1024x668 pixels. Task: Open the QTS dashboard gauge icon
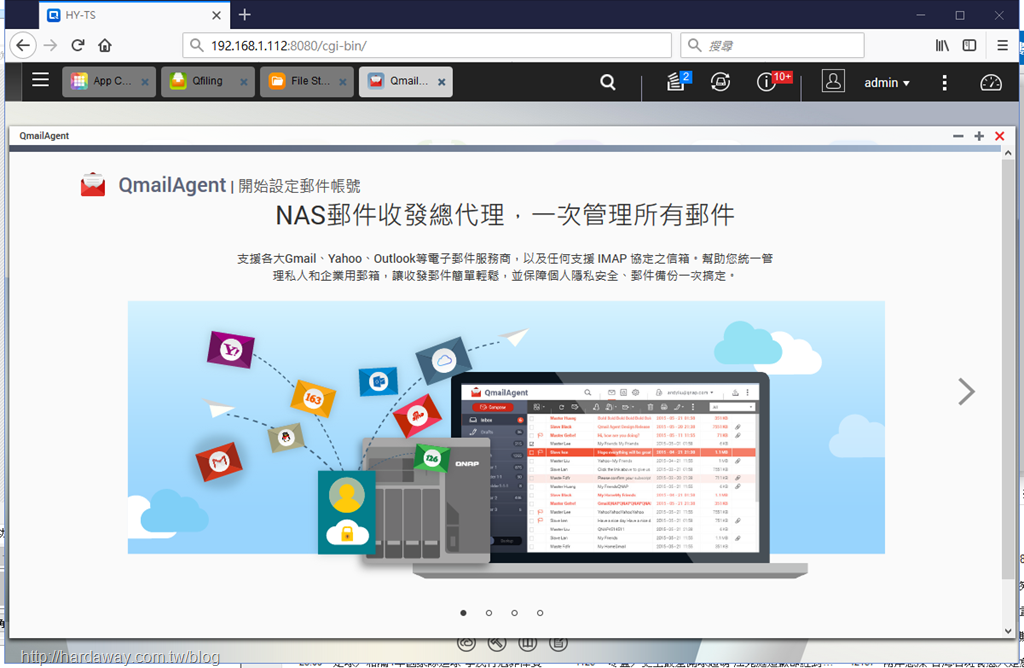coord(991,82)
